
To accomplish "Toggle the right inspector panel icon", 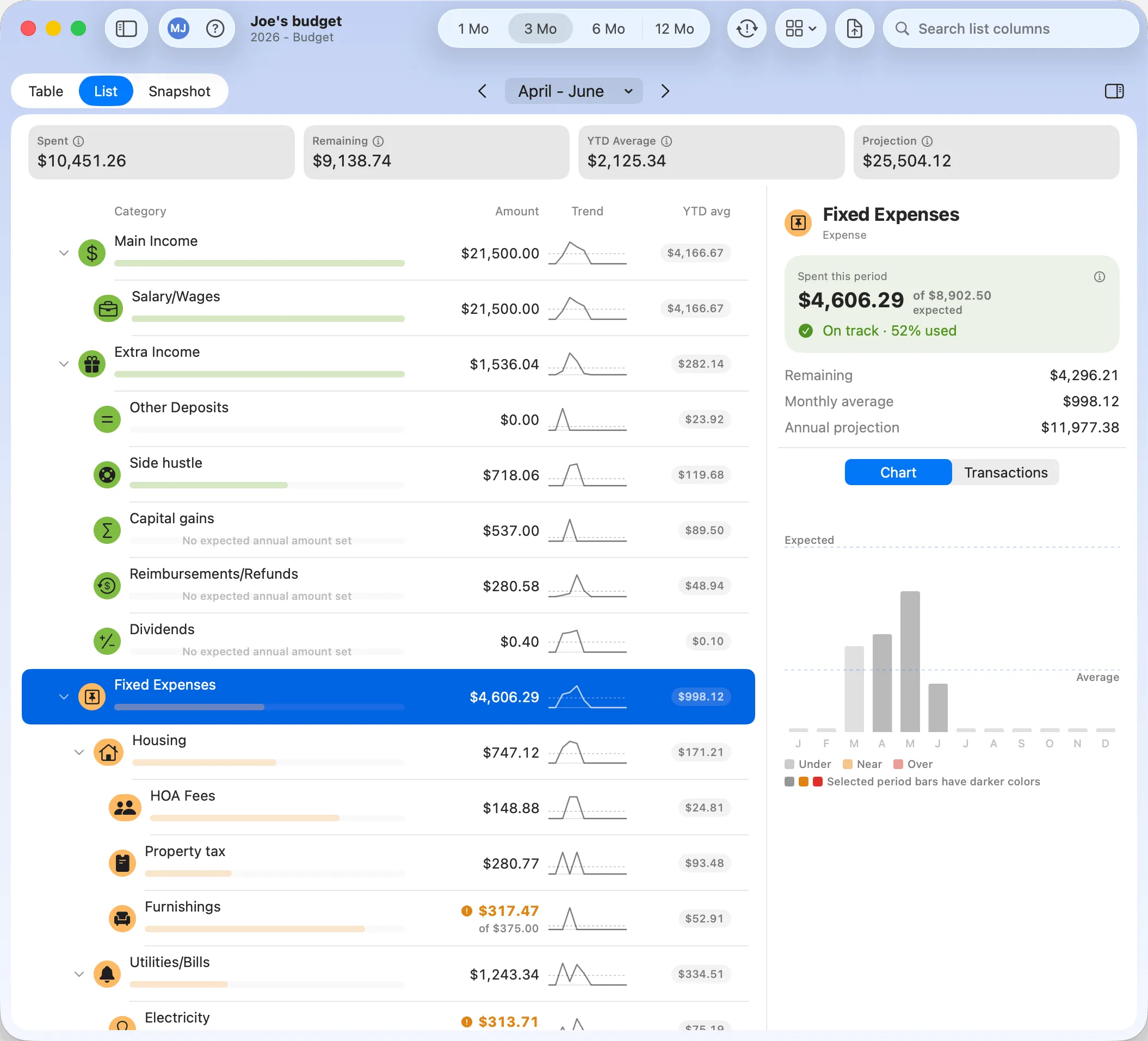I will pos(1114,91).
